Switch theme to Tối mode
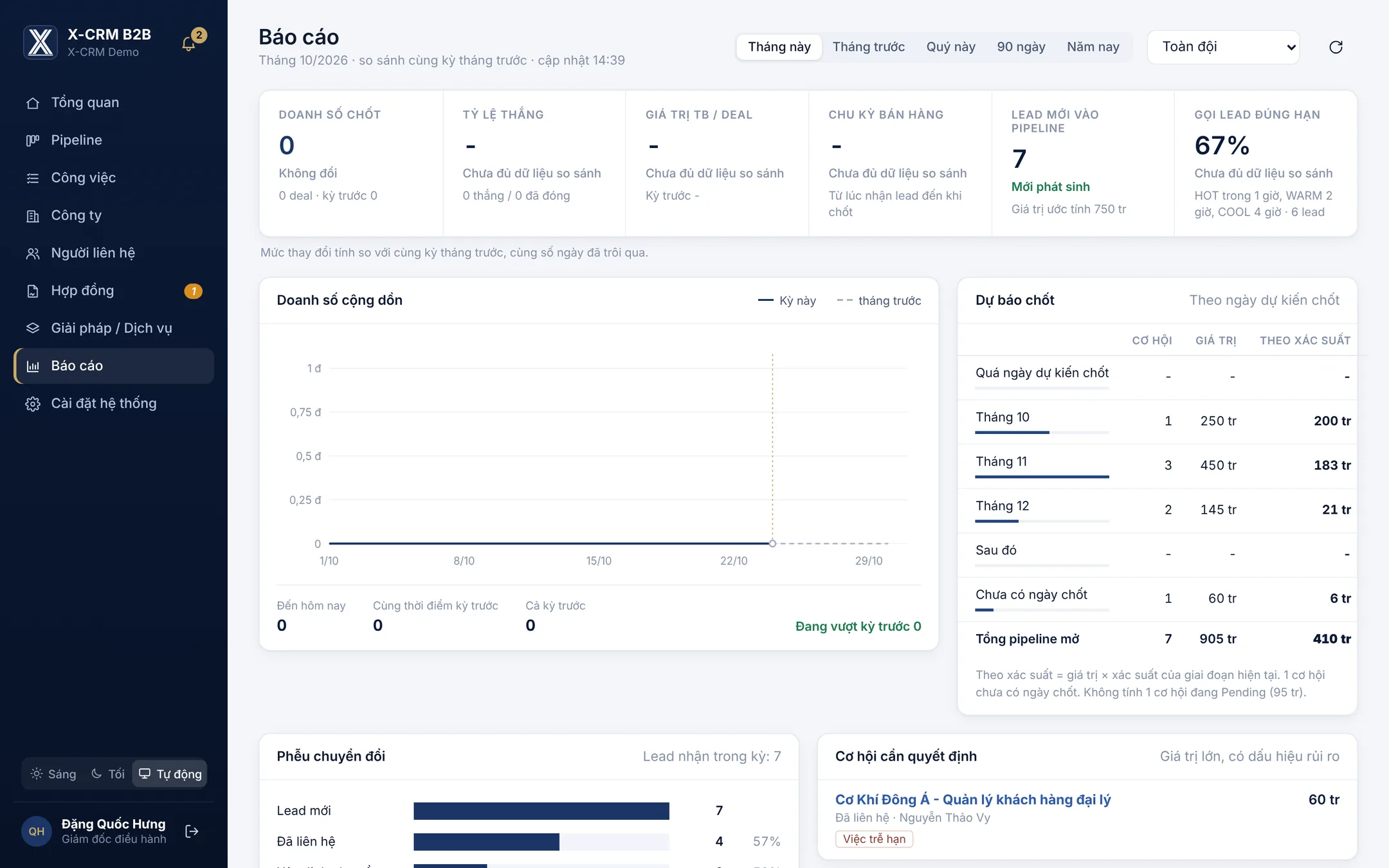Screen dimensions: 1389x868 tap(108, 774)
